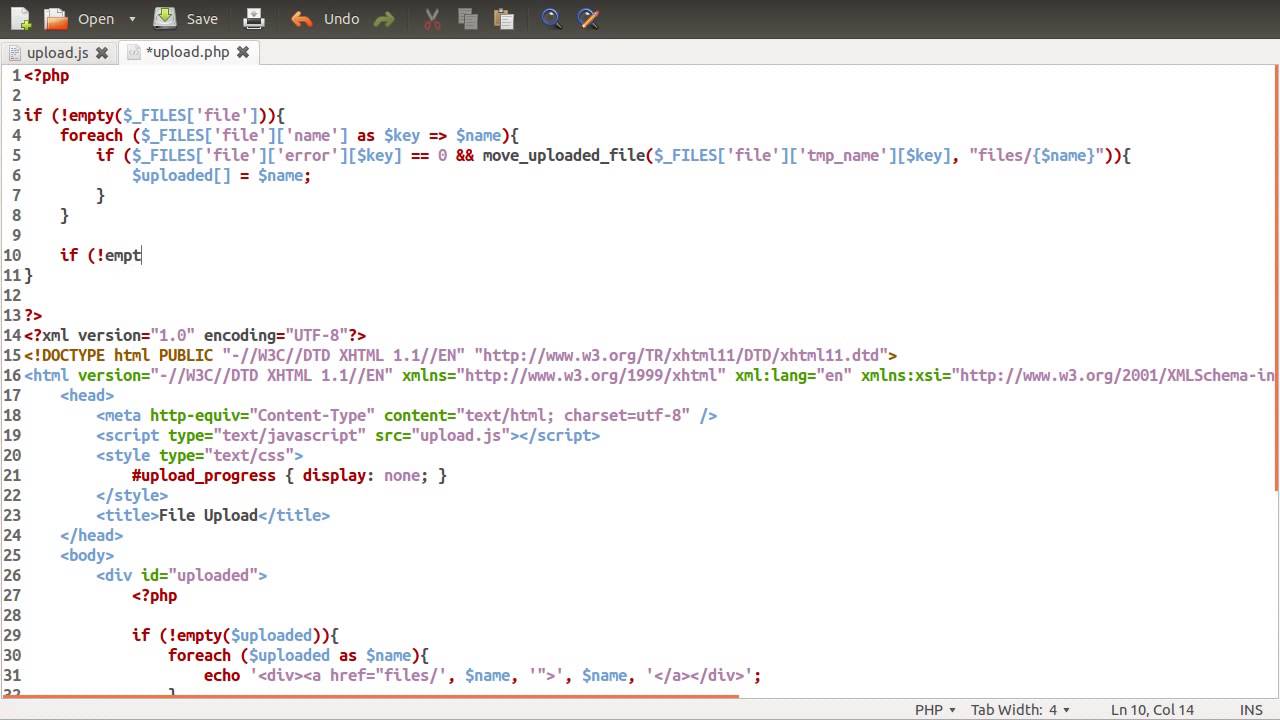Click '?>' on line 13

coord(33,315)
